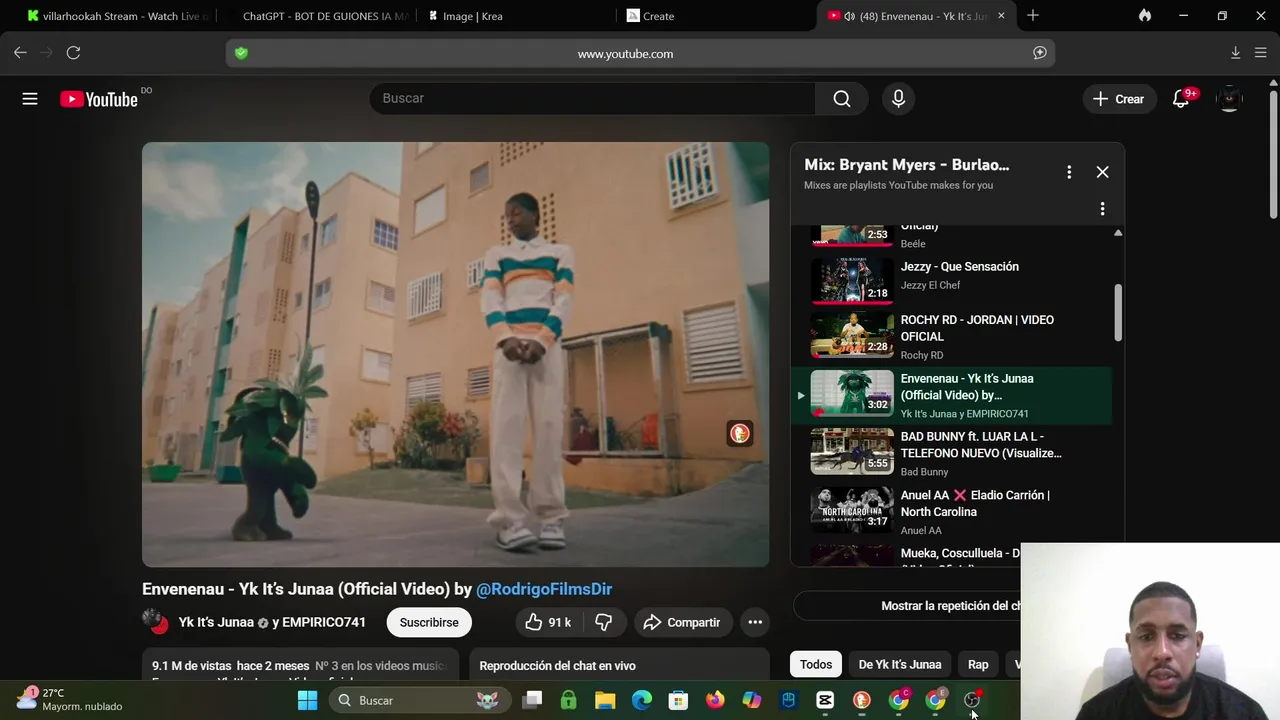Click the fire burn-data button
1280x720 pixels.
click(x=1145, y=16)
